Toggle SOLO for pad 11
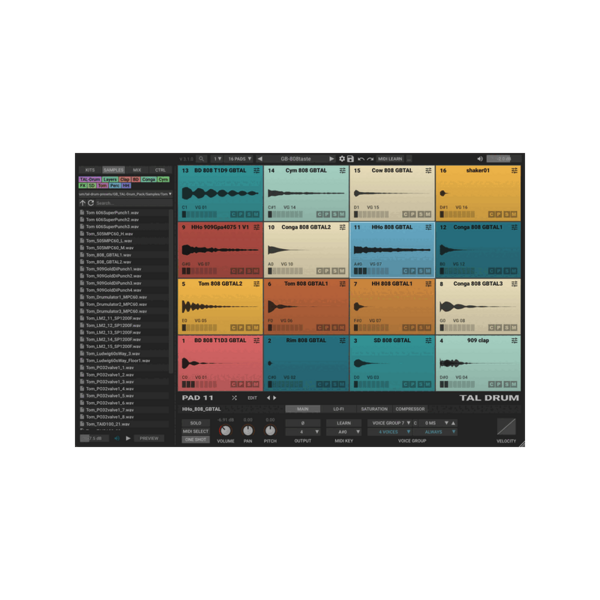 (x=196, y=423)
